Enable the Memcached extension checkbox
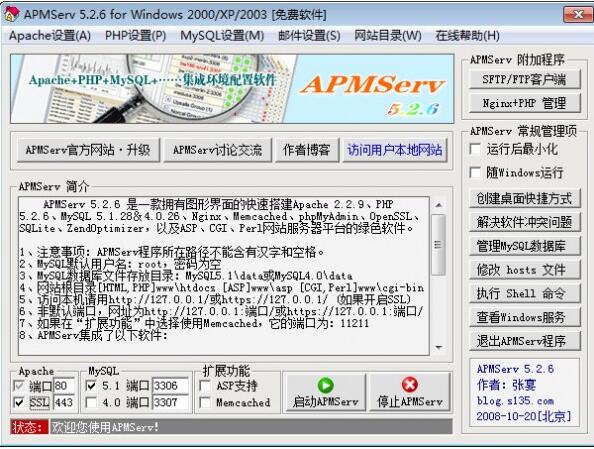The width and height of the screenshot is (594, 449). click(205, 402)
